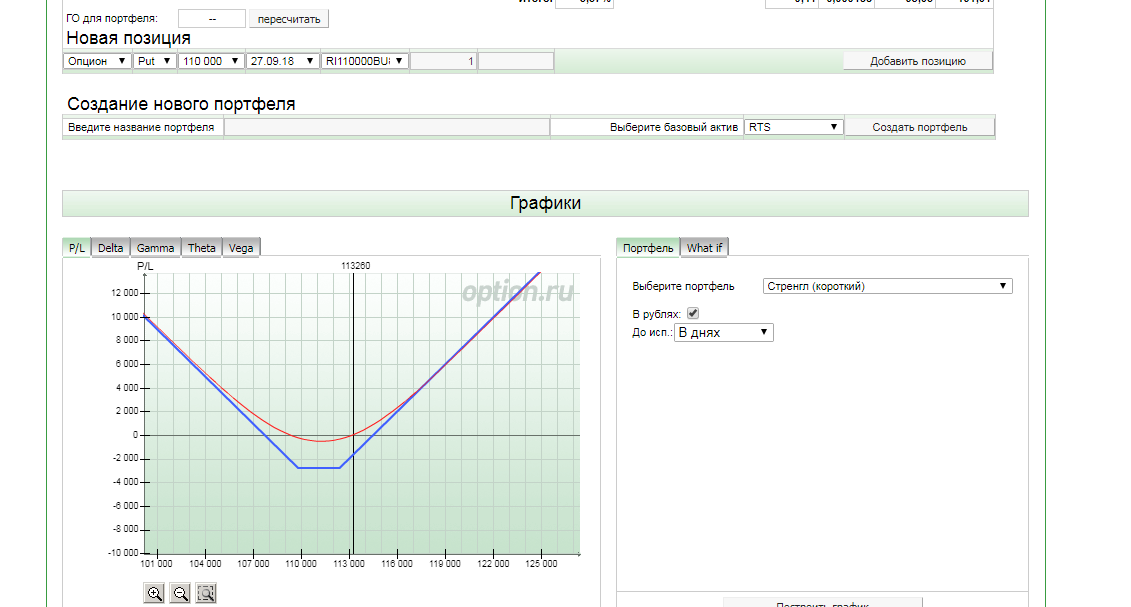Click the 'Добавить позицию' button
Image resolution: width=1131 pixels, height=607 pixels.
[917, 61]
